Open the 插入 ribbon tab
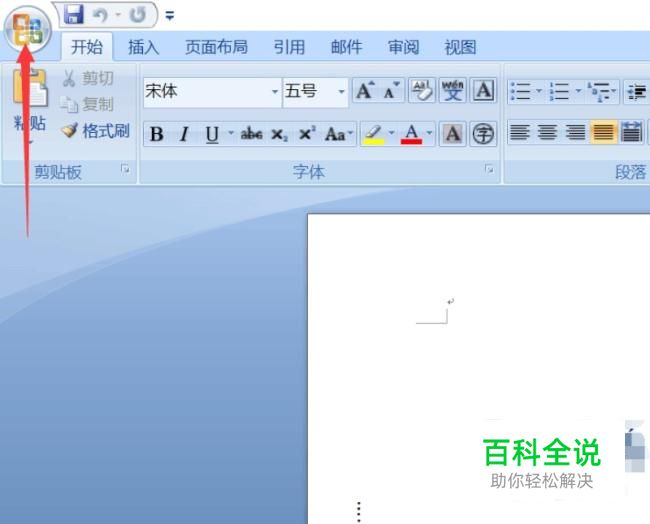This screenshot has width=650, height=524. [x=143, y=47]
